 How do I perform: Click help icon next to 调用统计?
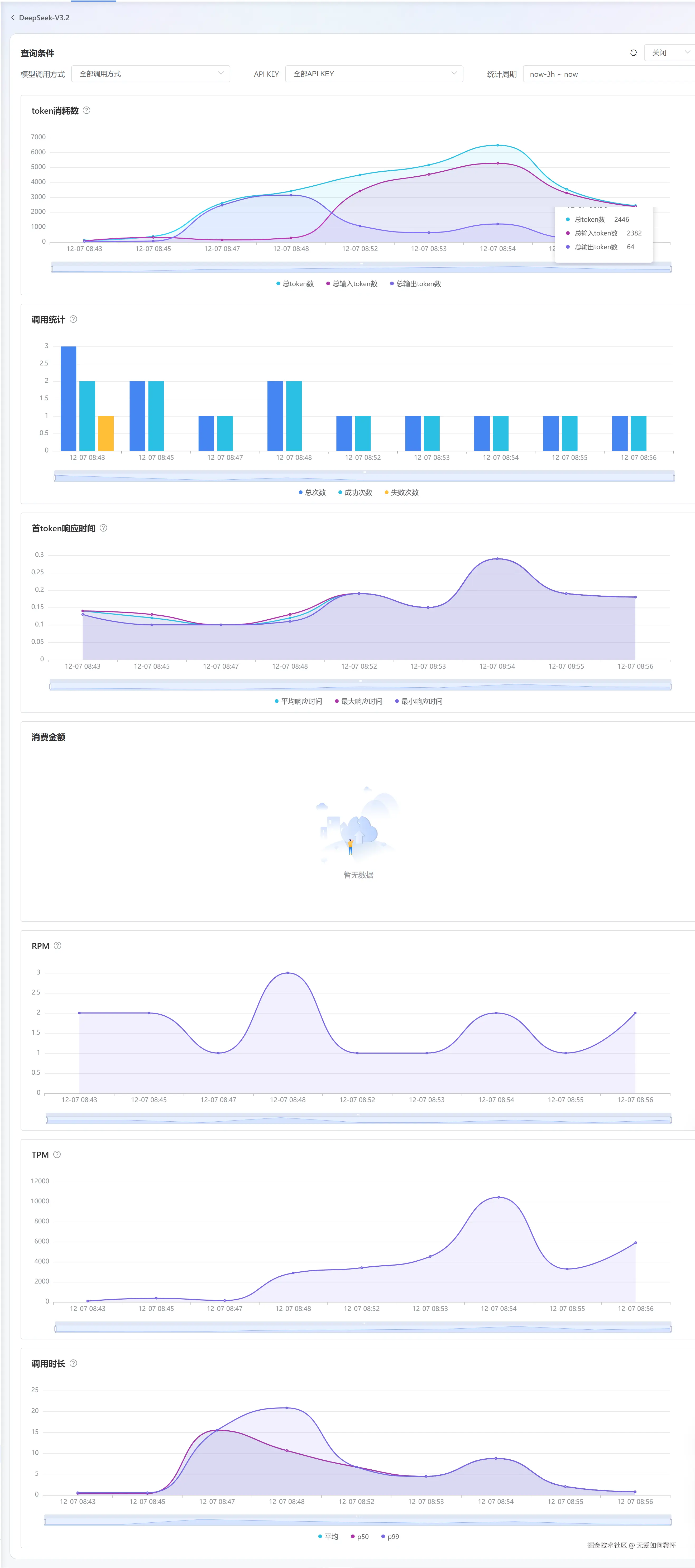coord(73,319)
